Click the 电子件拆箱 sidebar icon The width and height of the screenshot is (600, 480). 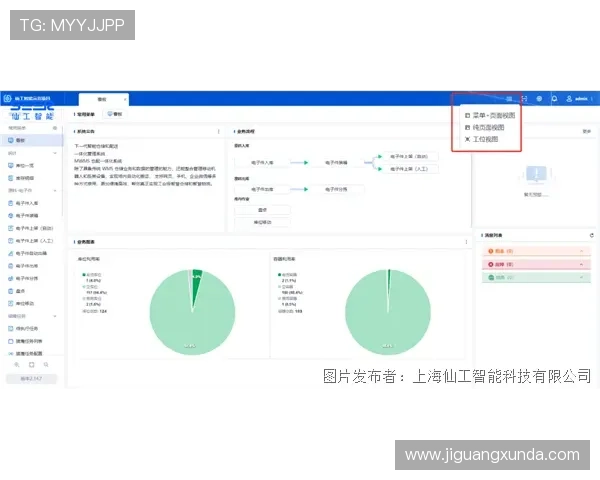point(11,216)
